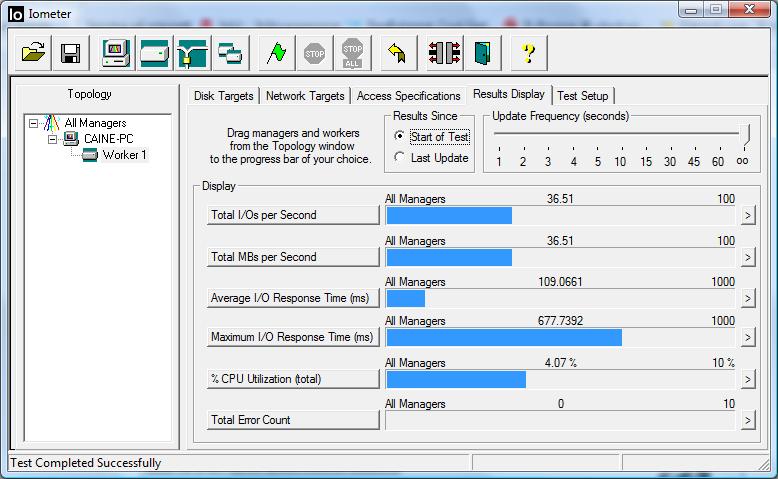Duplicate the selected worker
The width and height of the screenshot is (778, 479).
click(230, 53)
